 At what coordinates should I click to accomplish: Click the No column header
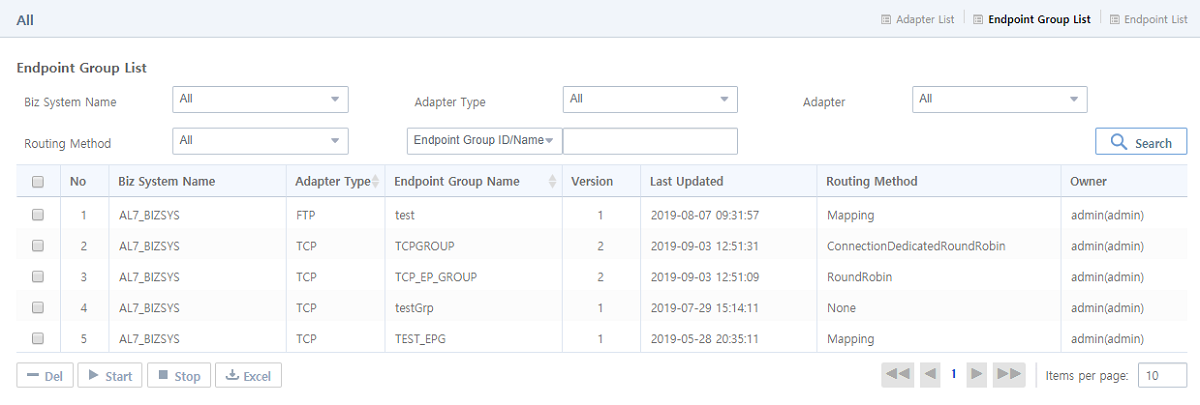coord(78,182)
